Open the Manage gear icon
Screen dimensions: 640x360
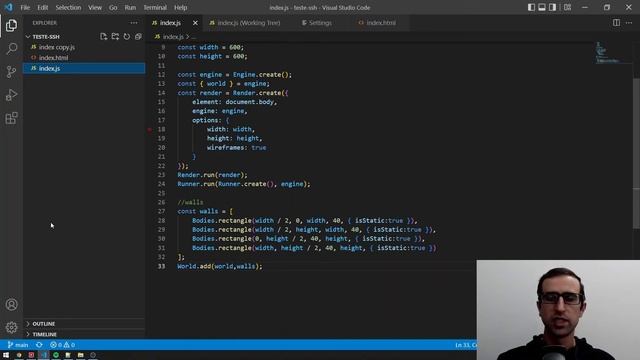[x=11, y=327]
